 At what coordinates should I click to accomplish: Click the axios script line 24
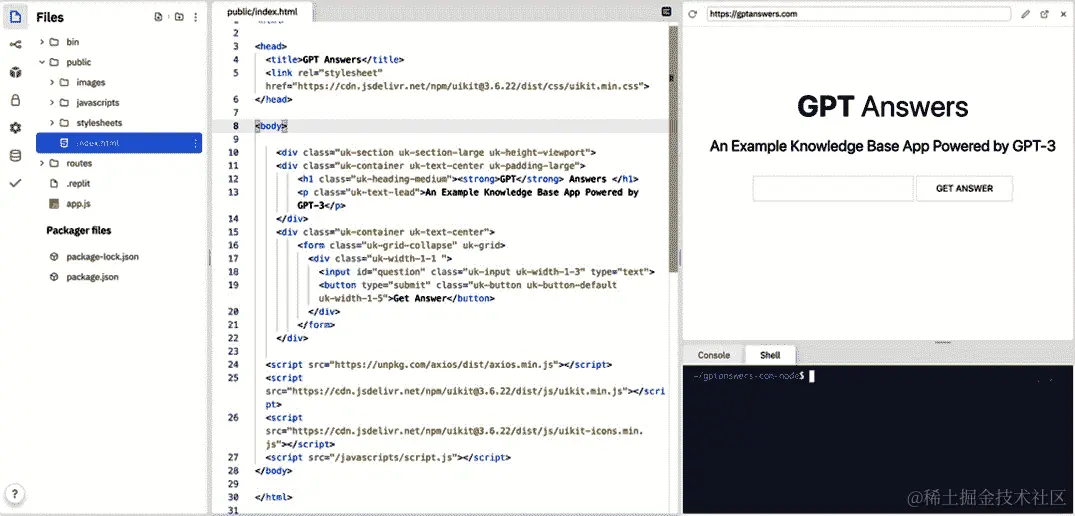click(439, 365)
